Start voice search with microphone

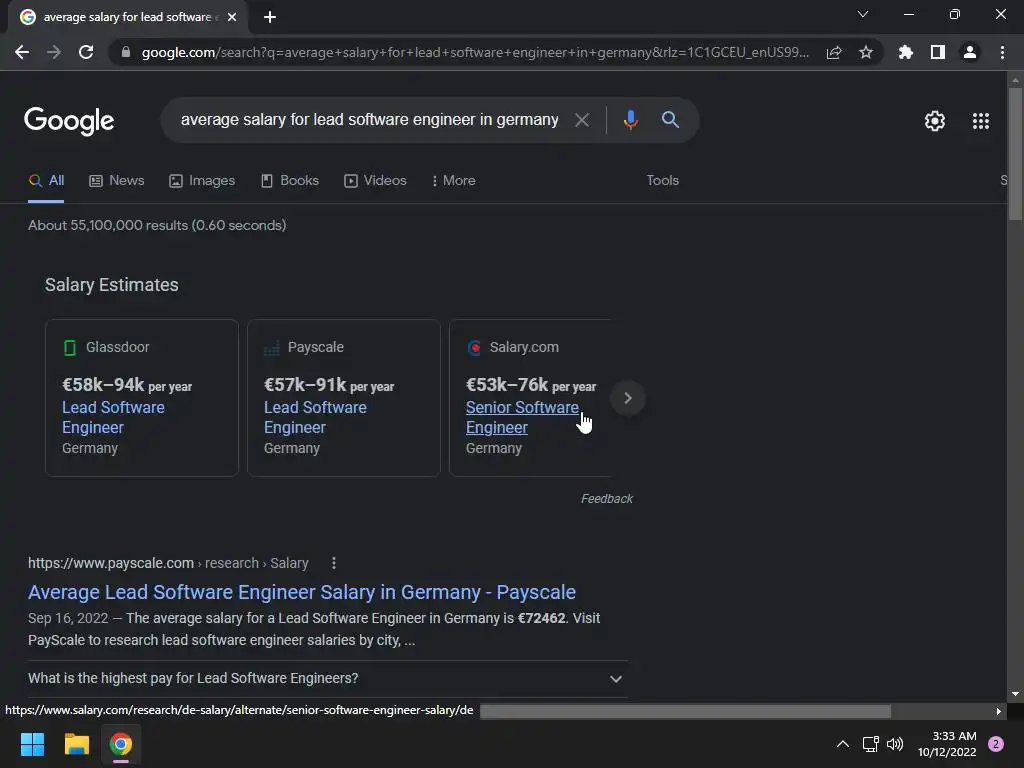(x=630, y=120)
